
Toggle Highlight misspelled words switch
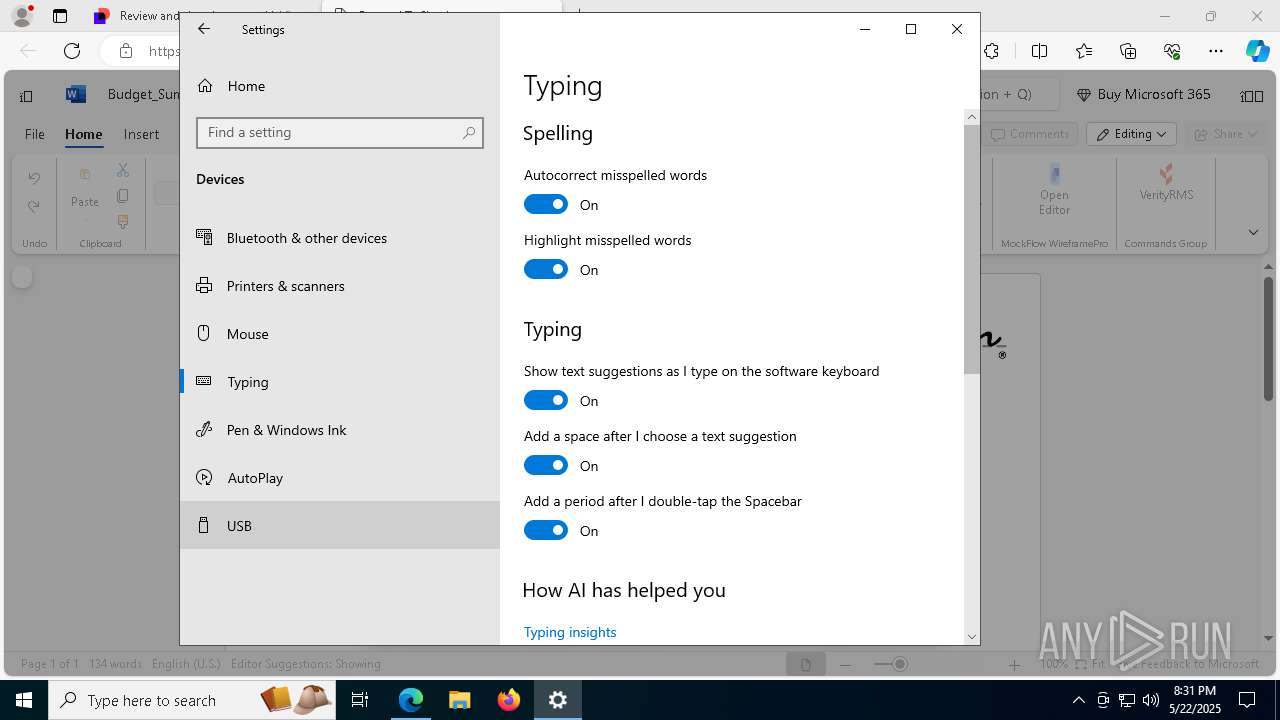click(x=546, y=269)
